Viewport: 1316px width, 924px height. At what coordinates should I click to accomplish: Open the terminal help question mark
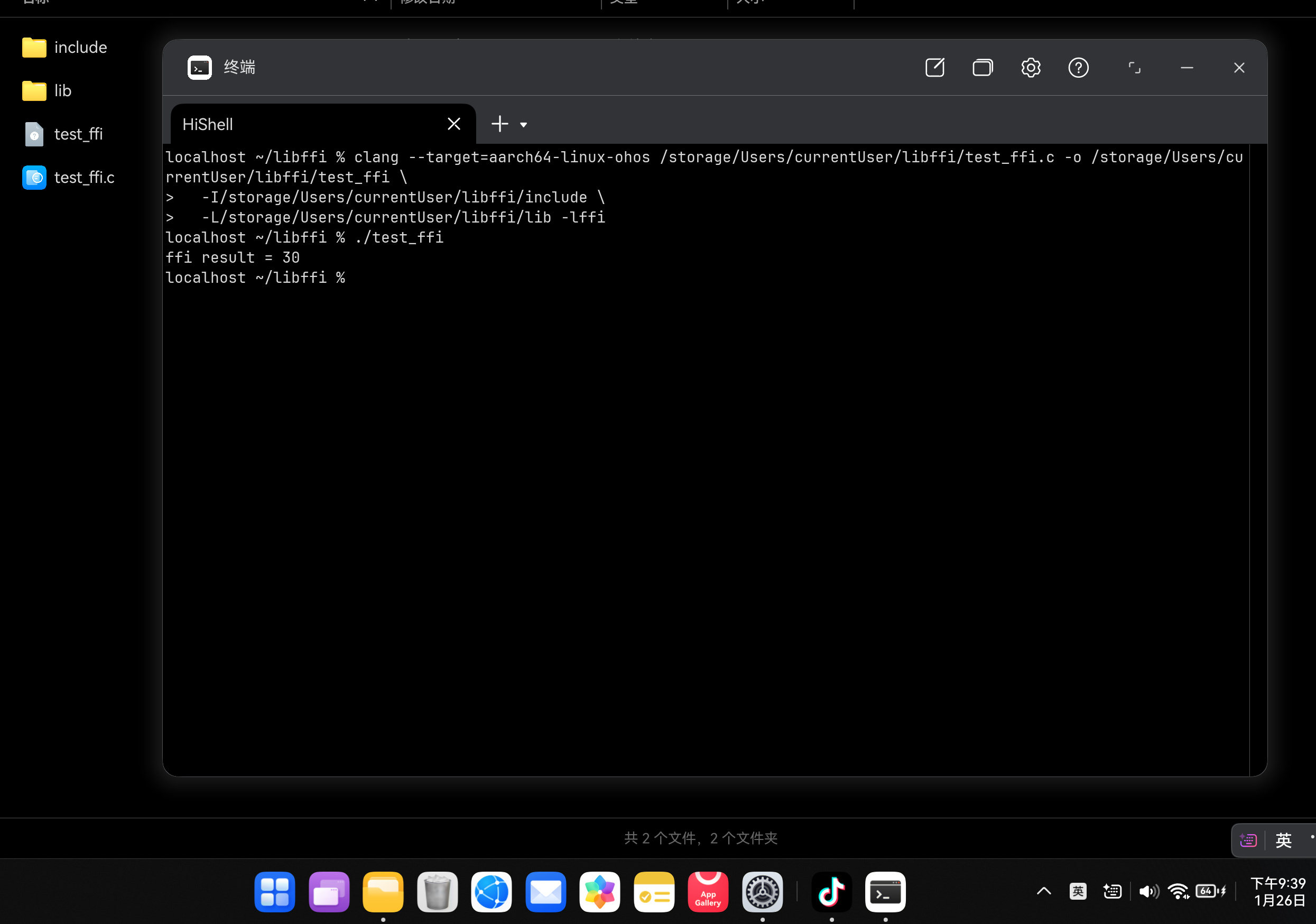(x=1078, y=68)
